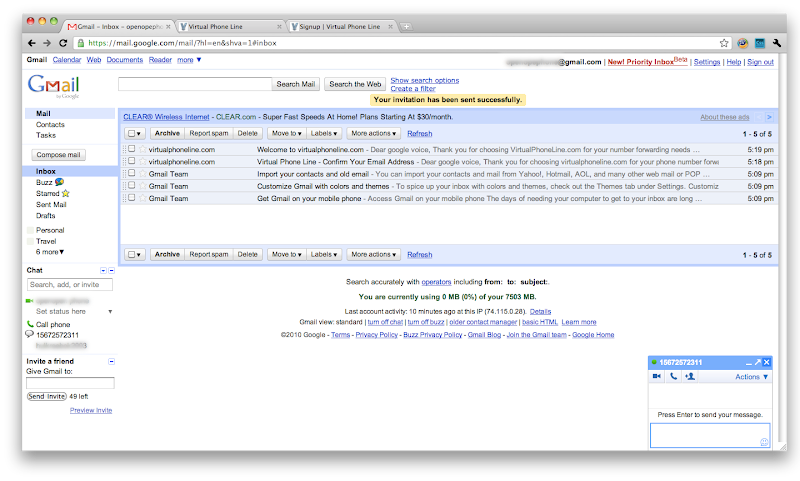Expand the 6 more labels list
The image size is (800, 481).
[x=50, y=251]
